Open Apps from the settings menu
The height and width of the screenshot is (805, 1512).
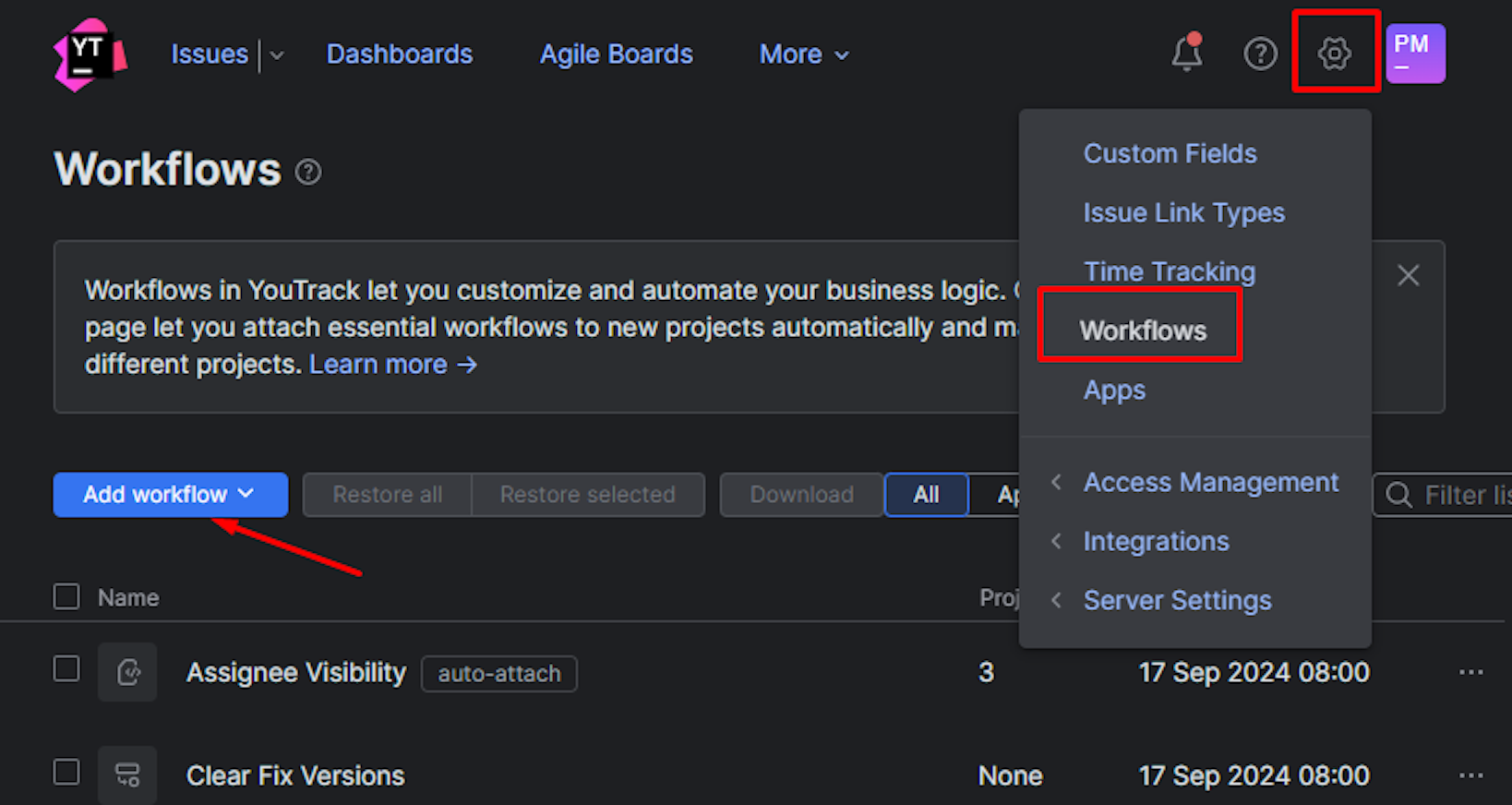pos(1115,390)
